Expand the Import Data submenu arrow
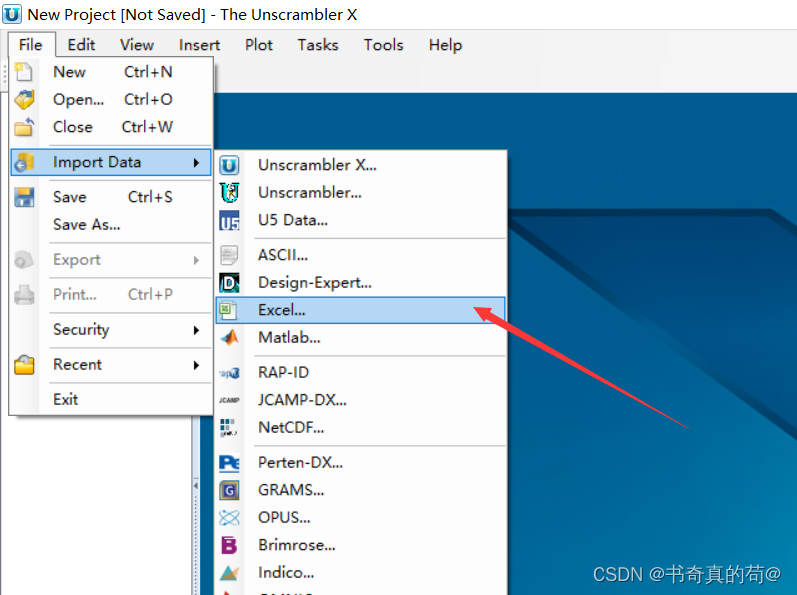 (196, 163)
